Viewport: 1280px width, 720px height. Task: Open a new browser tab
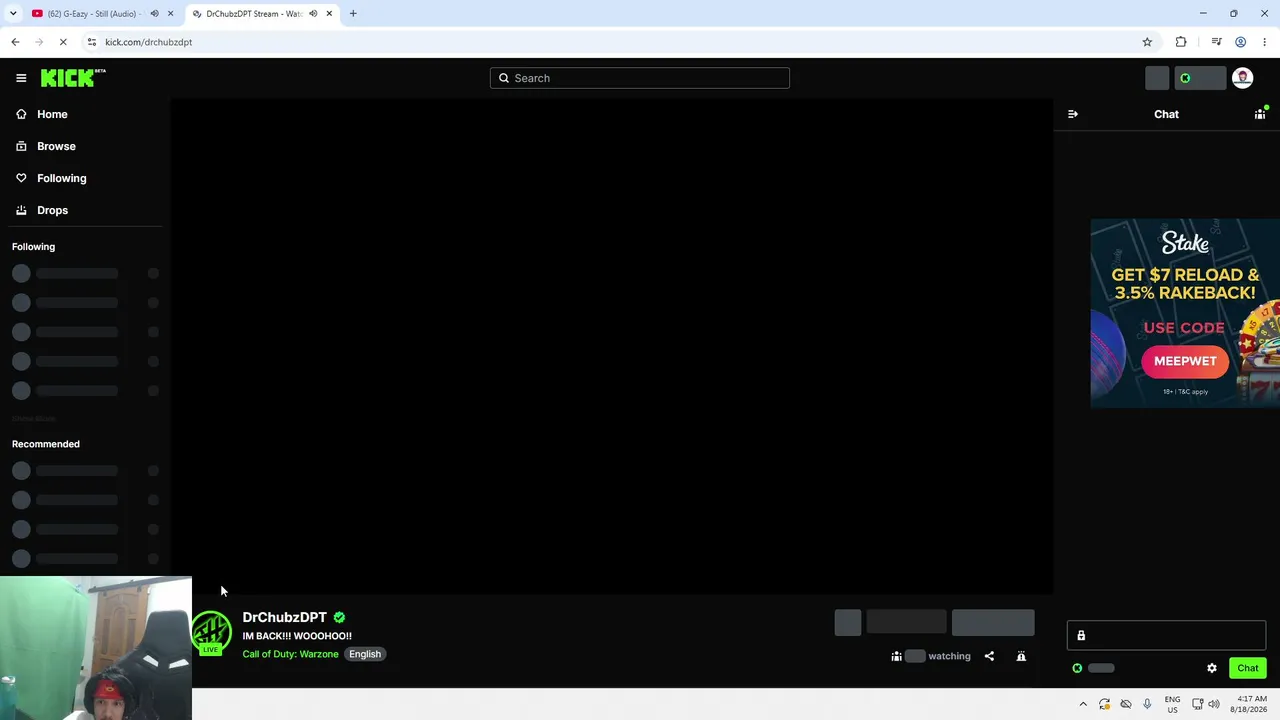353,14
